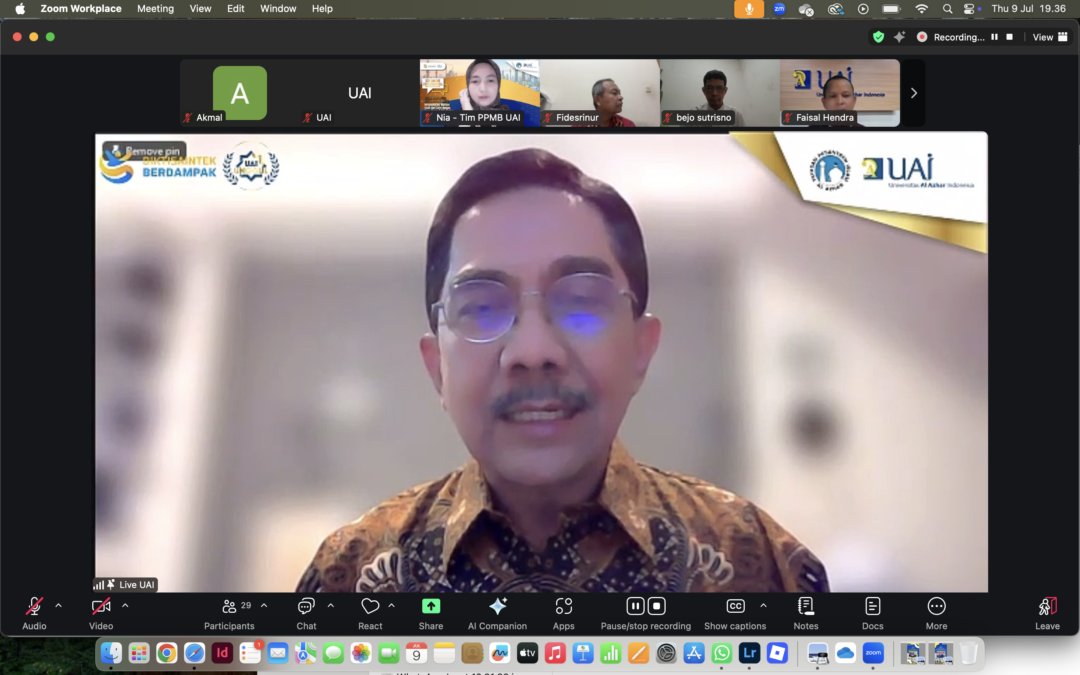Open Docs

click(x=873, y=613)
